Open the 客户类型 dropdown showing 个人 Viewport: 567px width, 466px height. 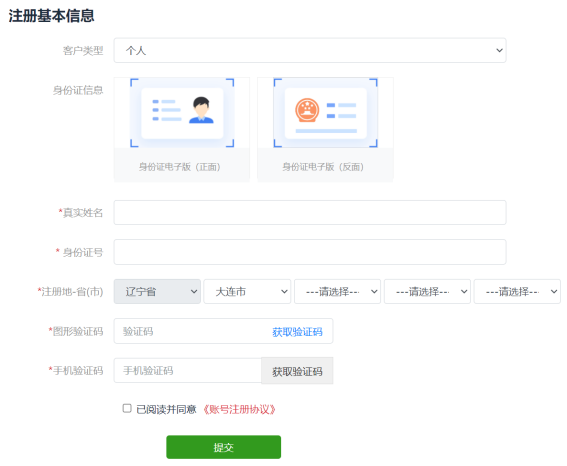310,50
